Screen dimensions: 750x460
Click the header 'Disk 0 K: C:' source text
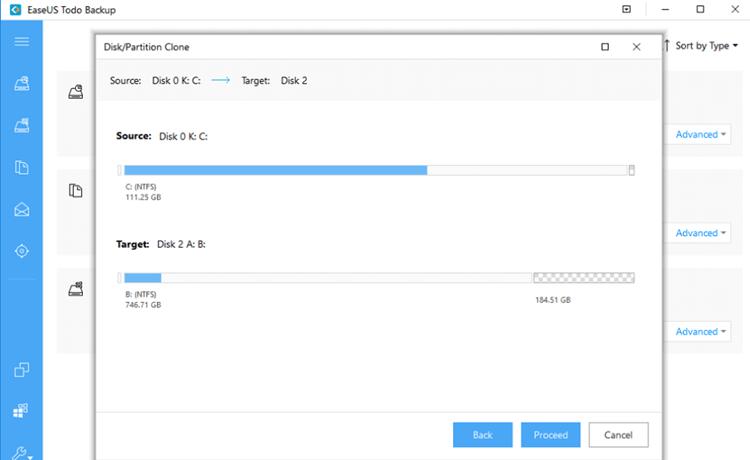[x=176, y=80]
